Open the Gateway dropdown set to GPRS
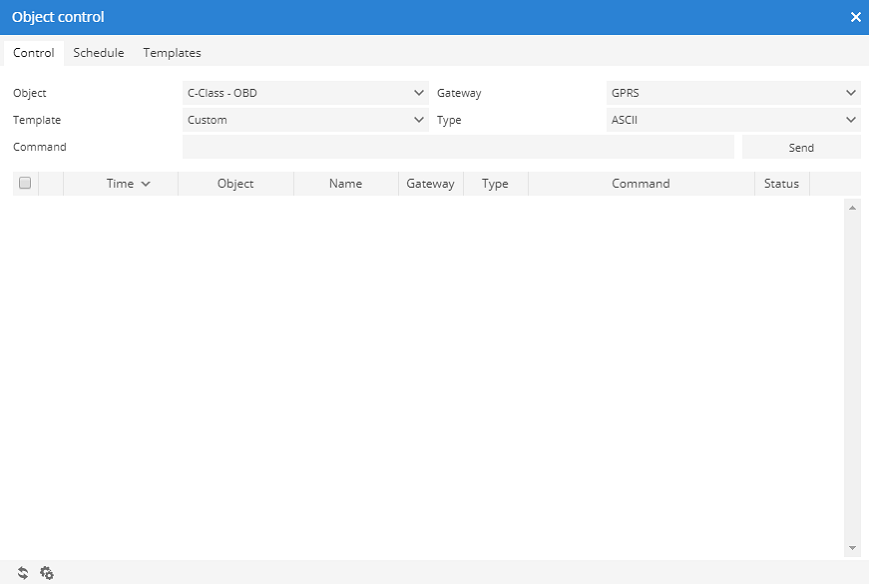Screen dimensions: 869x584 coord(733,93)
